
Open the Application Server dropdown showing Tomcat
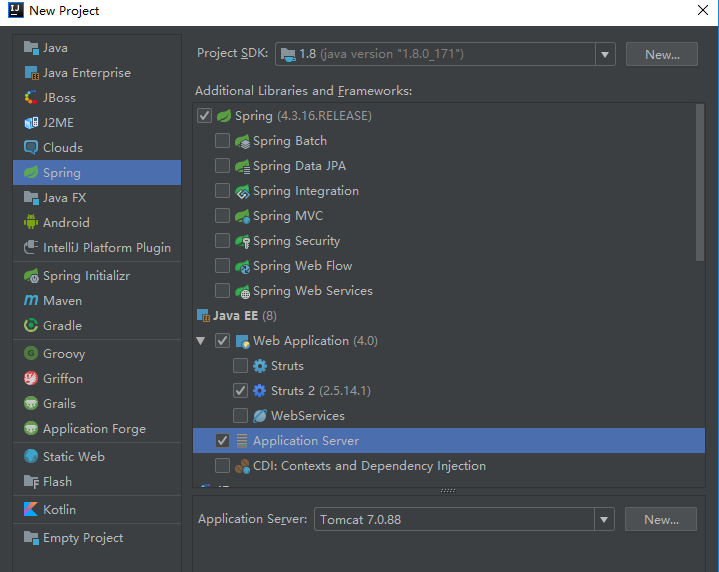tap(604, 519)
